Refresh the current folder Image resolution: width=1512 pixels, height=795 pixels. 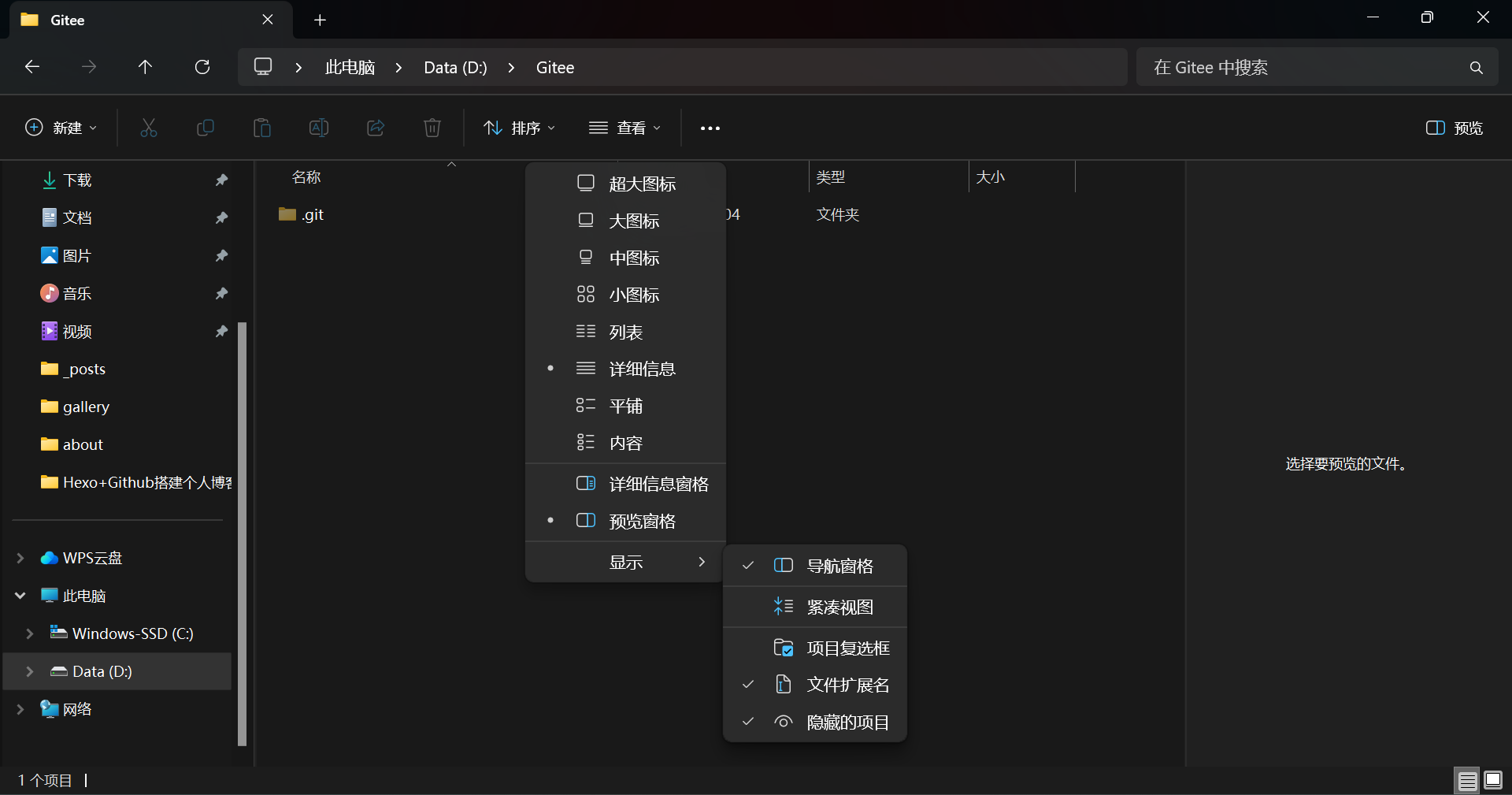(202, 67)
